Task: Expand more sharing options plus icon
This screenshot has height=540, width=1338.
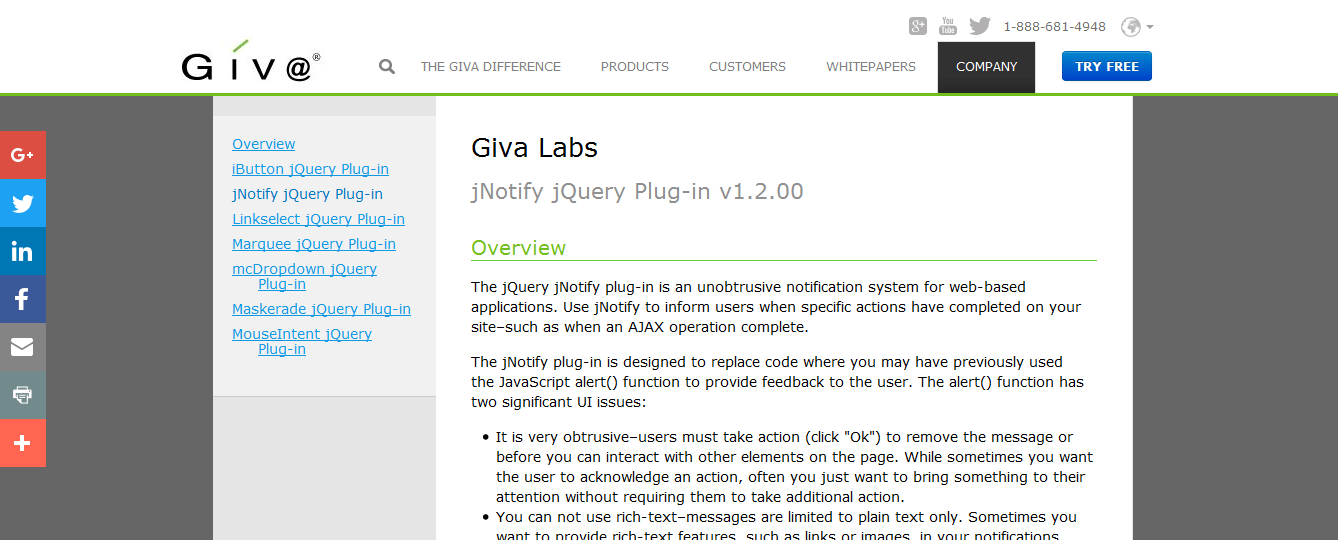Action: click(22, 443)
